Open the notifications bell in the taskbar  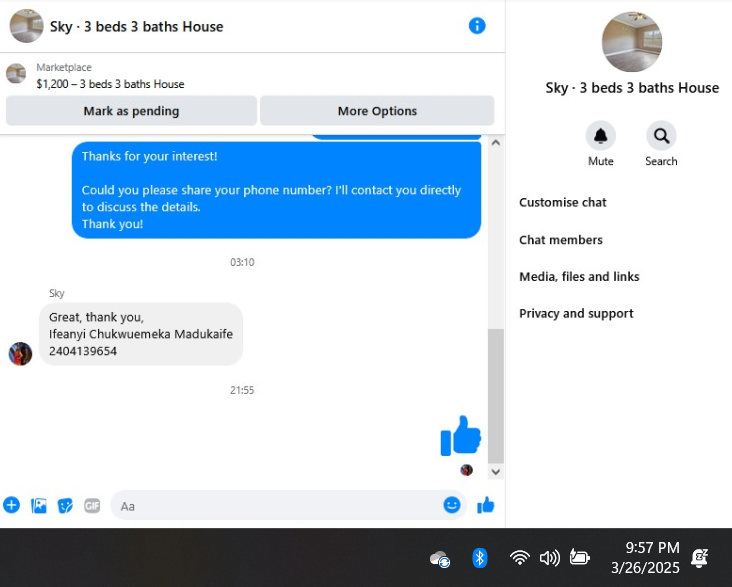[x=699, y=558]
